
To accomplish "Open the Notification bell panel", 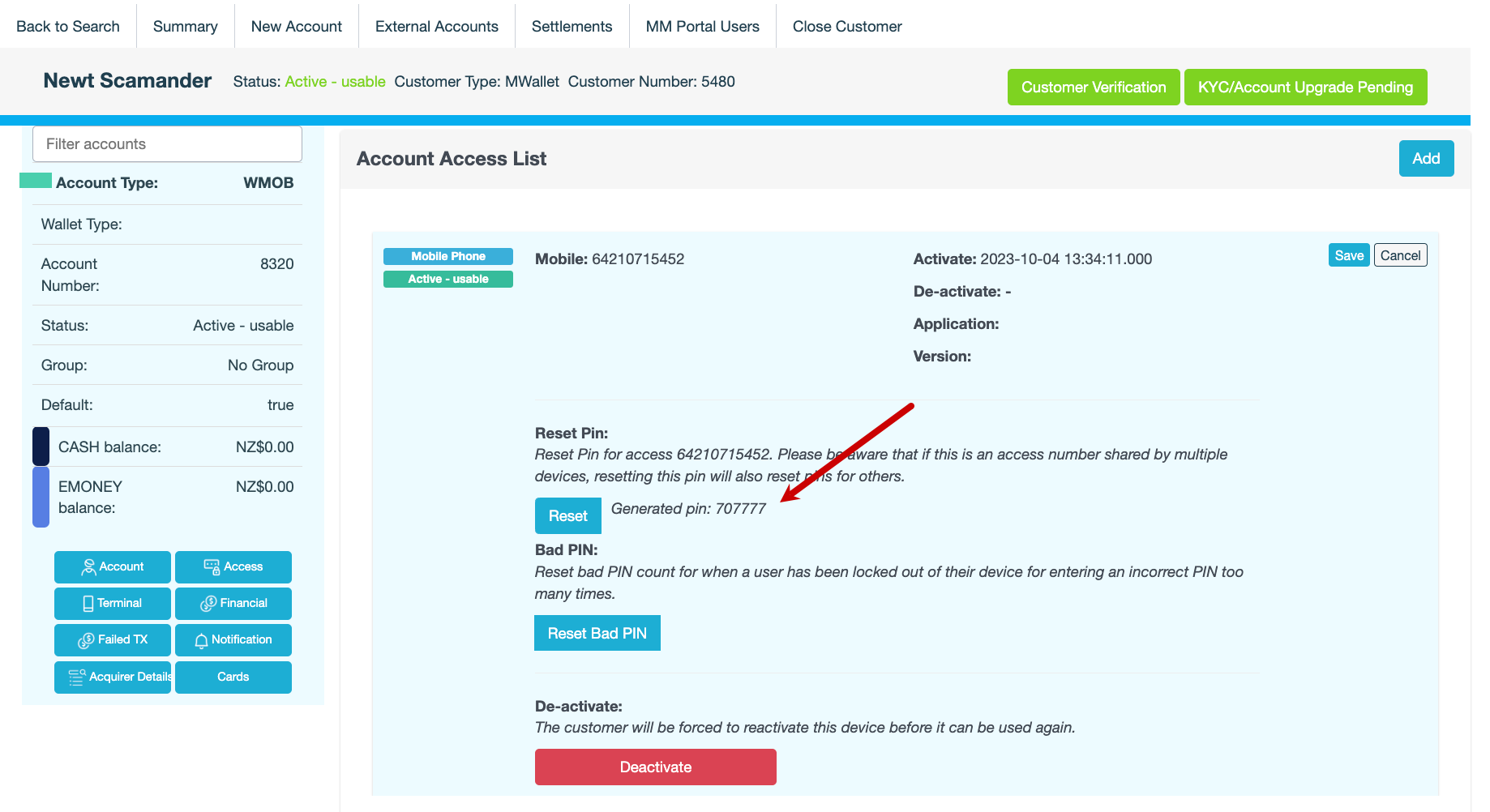I will (233, 639).
